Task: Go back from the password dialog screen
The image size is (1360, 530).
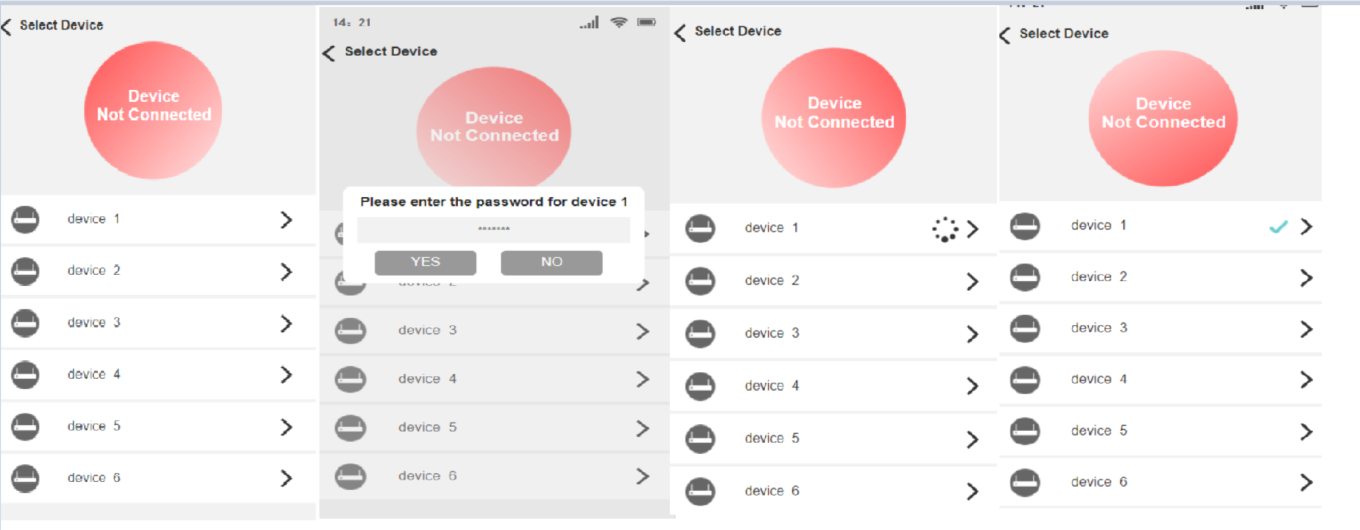Action: pos(329,53)
